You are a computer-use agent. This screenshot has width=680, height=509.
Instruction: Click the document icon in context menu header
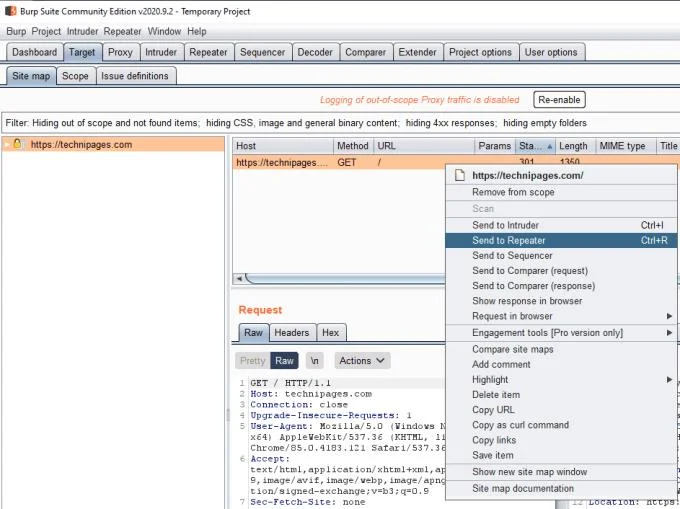click(x=460, y=175)
